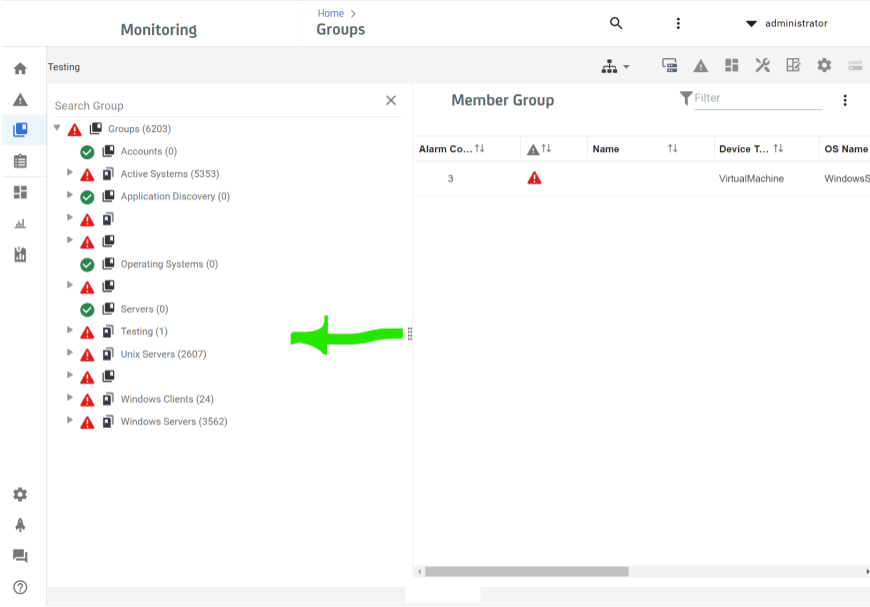Open the Home icon in left sidebar
870x607 pixels.
coord(20,69)
